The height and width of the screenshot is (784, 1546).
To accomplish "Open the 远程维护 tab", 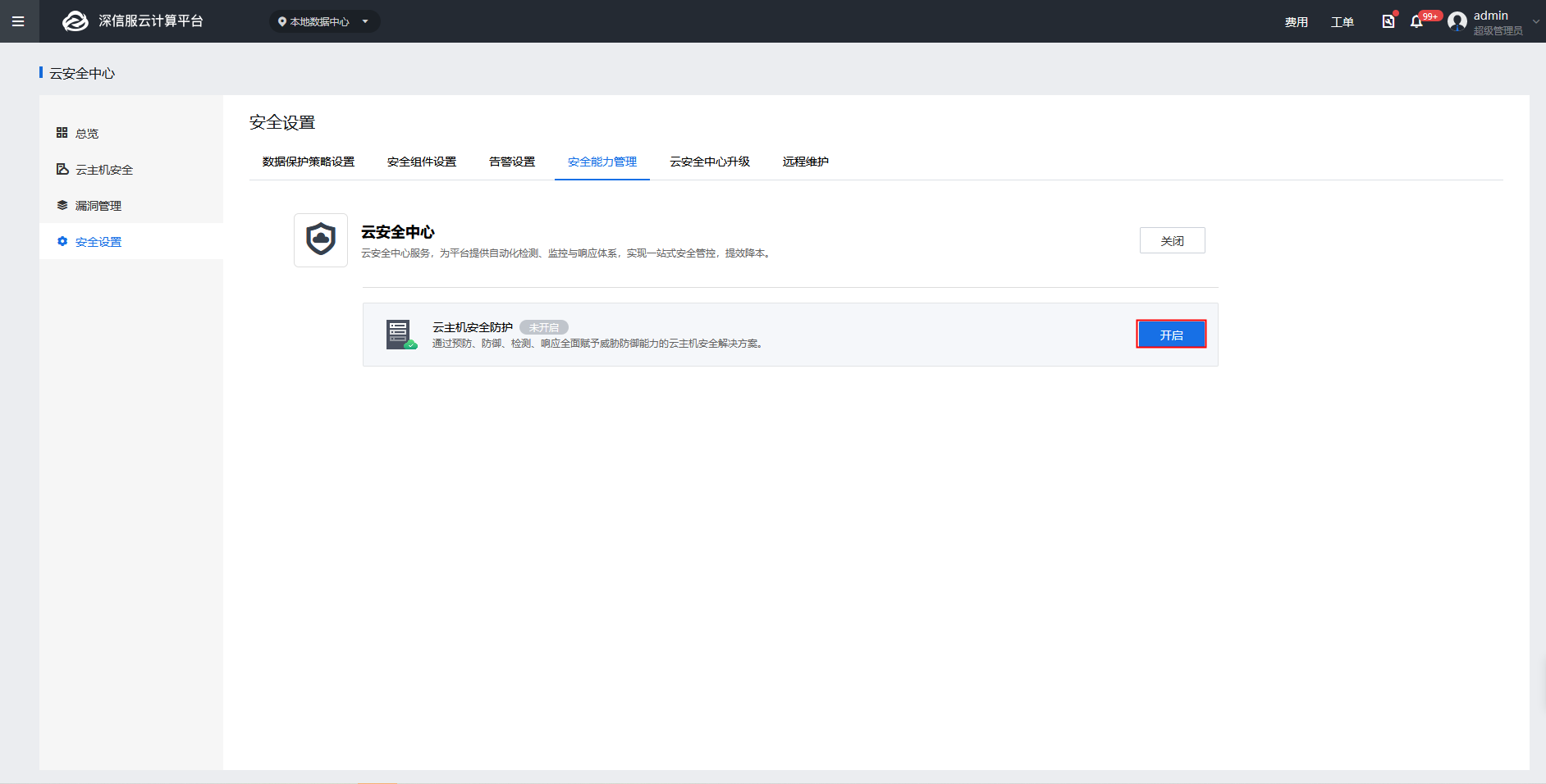I will pyautogui.click(x=805, y=162).
